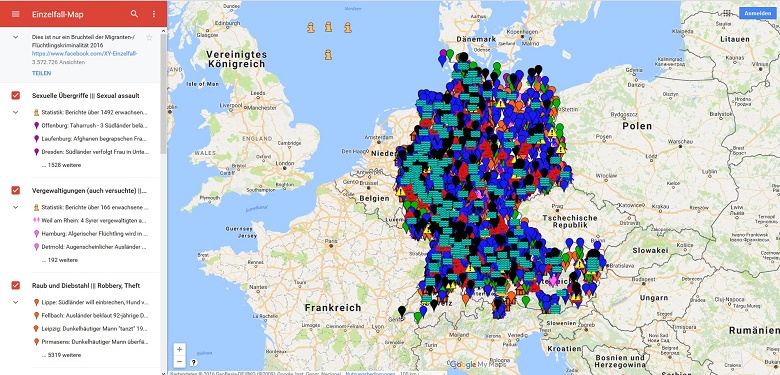The width and height of the screenshot is (780, 375).
Task: Collapse the map description chevron
Action: (15, 37)
